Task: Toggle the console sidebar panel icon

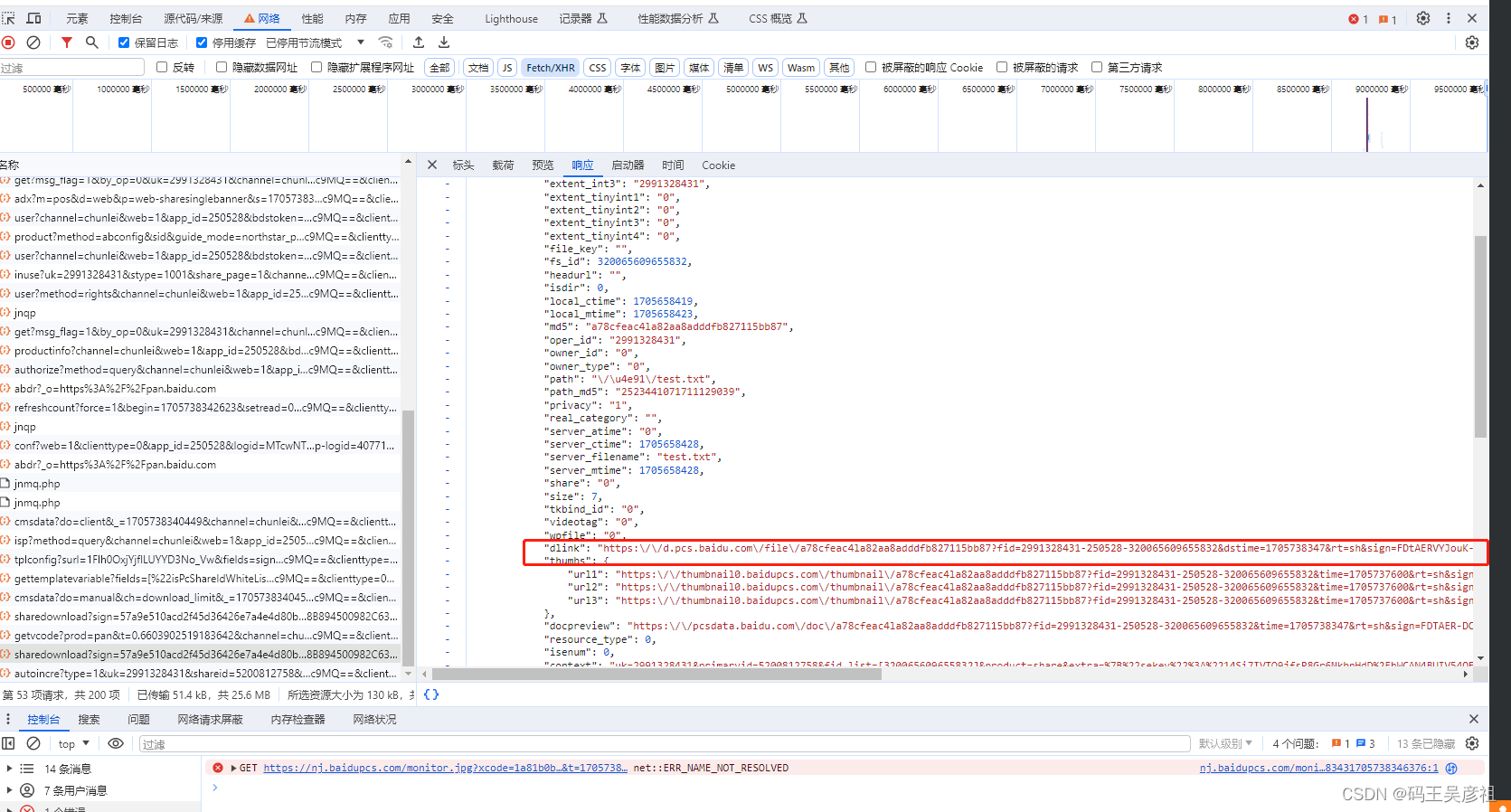Action: click(8, 743)
